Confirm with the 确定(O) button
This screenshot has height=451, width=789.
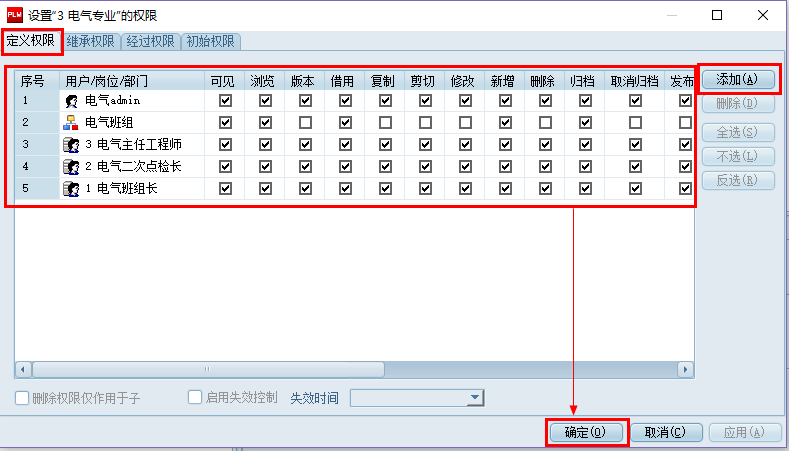(587, 432)
